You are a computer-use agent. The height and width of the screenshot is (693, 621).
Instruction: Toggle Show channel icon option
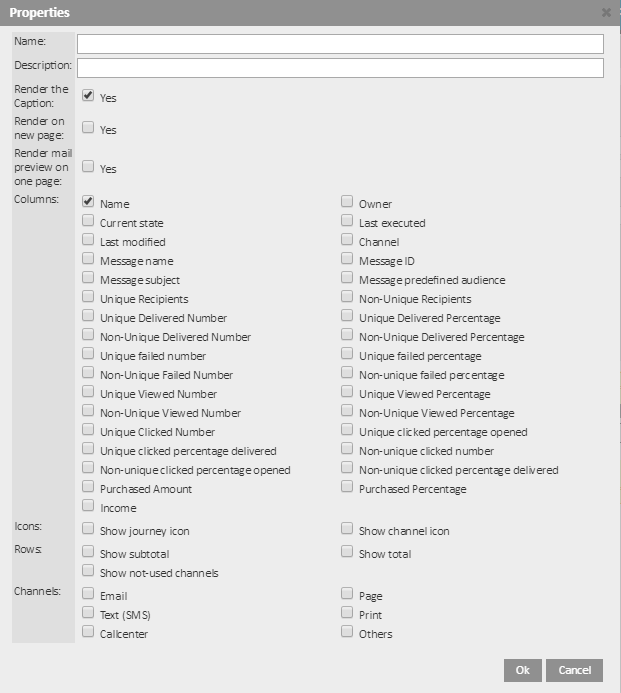pyautogui.click(x=347, y=529)
